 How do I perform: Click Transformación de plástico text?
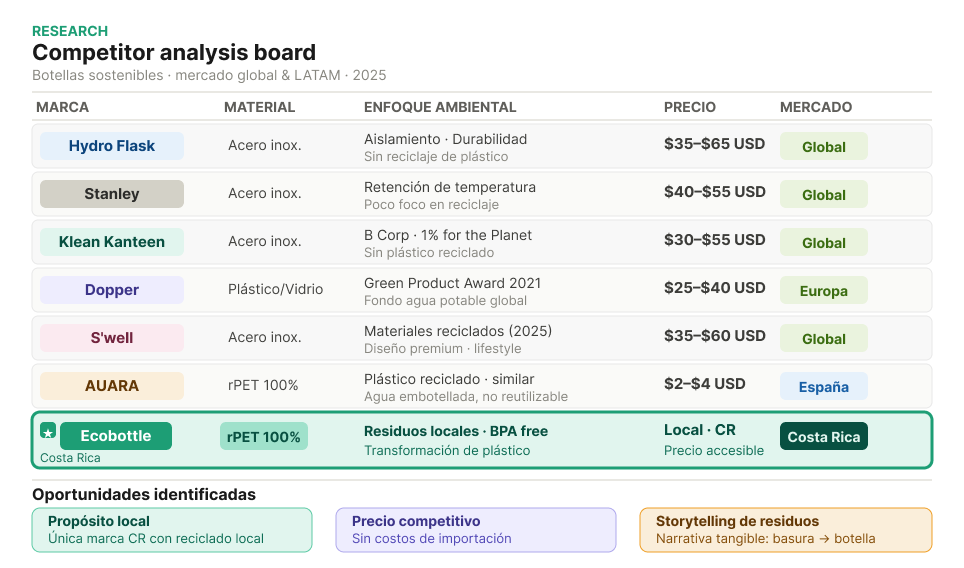pyautogui.click(x=447, y=451)
